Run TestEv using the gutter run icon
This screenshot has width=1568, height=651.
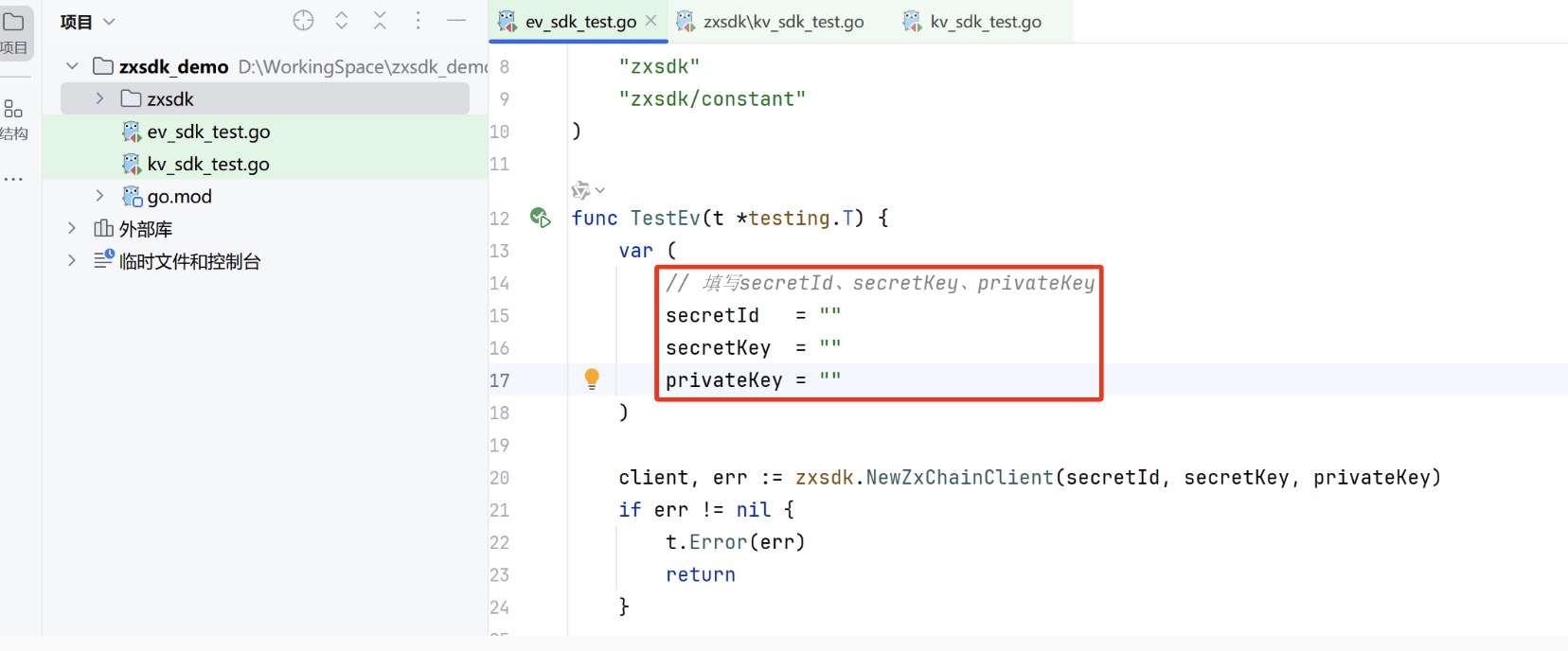(x=541, y=218)
